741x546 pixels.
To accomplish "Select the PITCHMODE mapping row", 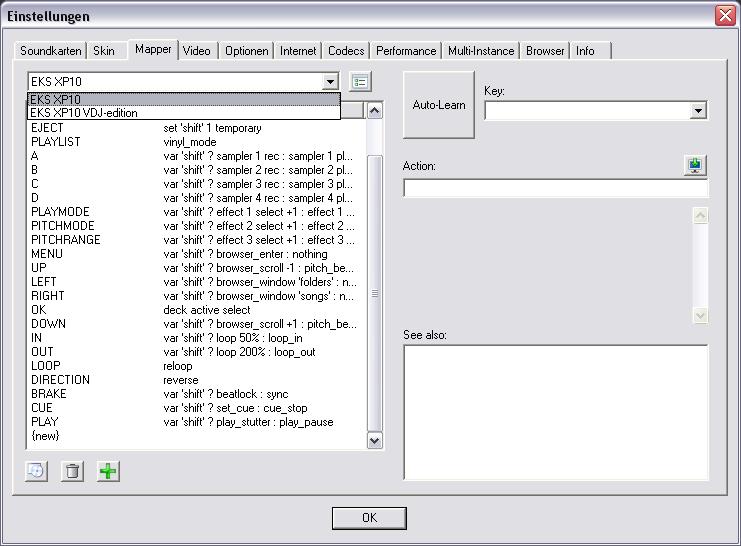I will coord(197,226).
